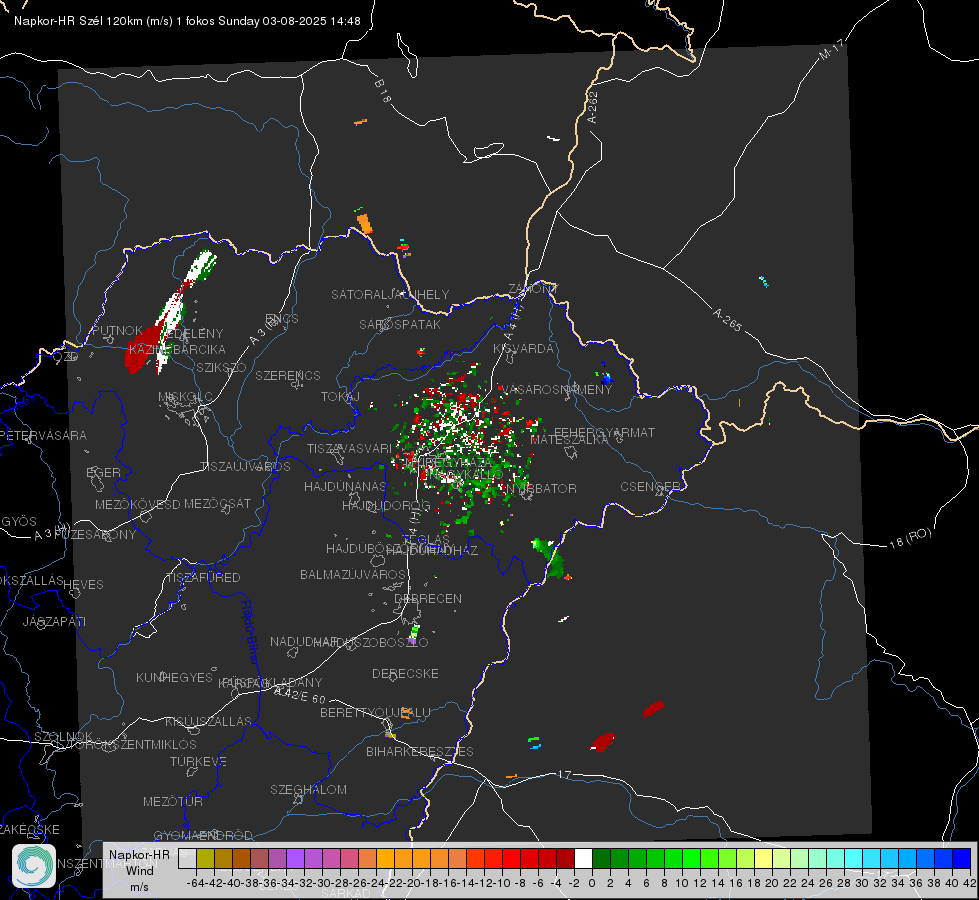Click the B 18 road label
This screenshot has width=979, height=900.
[383, 91]
